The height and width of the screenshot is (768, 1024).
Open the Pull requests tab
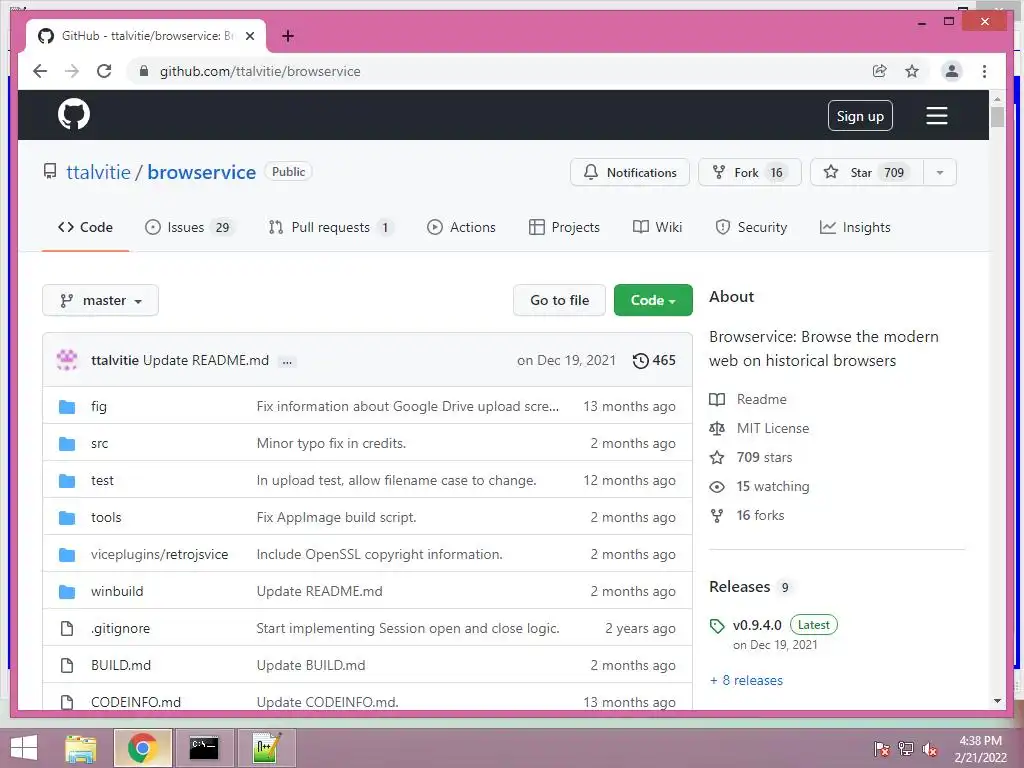click(331, 227)
